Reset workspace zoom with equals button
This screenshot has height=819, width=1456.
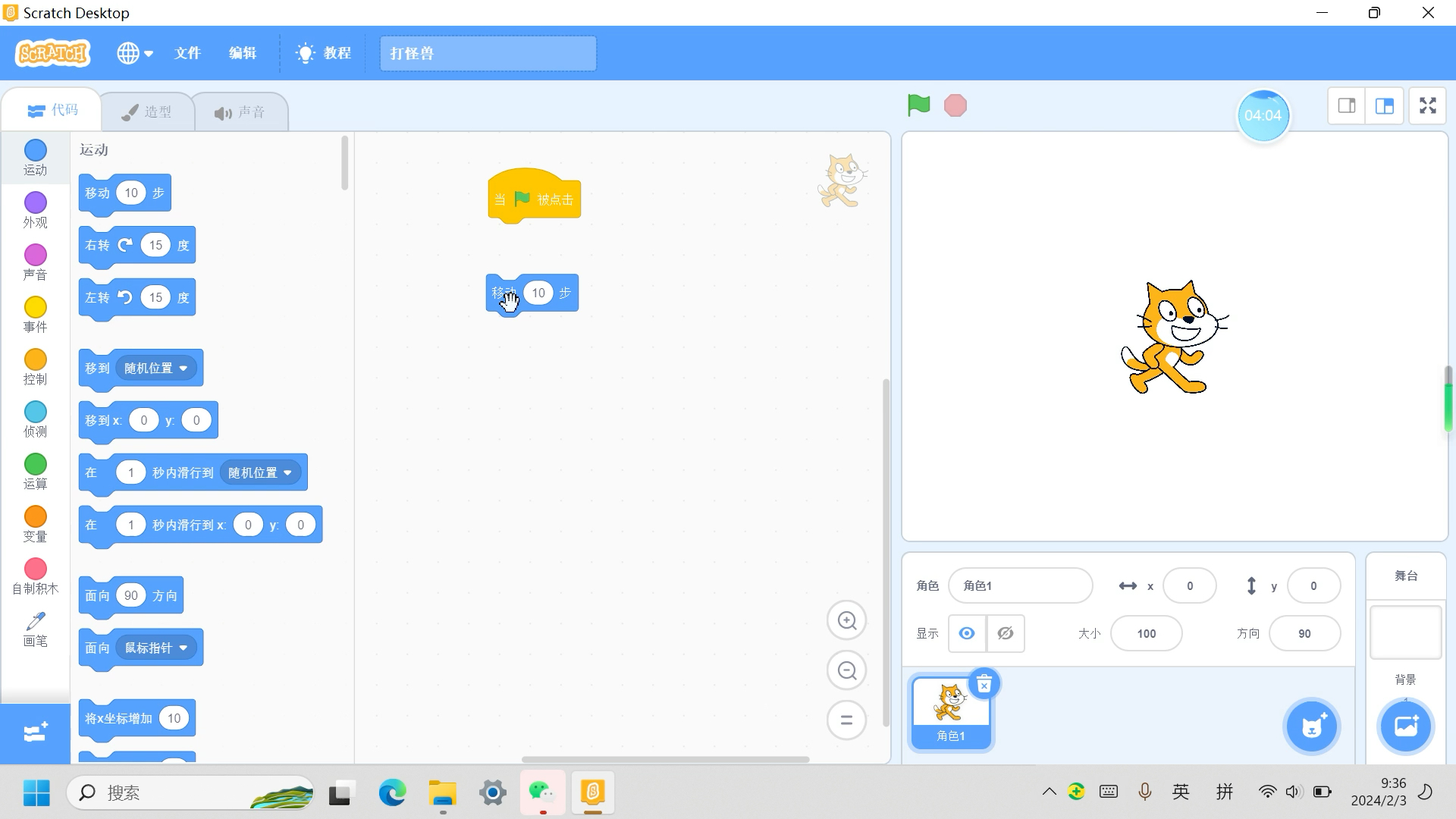[846, 720]
